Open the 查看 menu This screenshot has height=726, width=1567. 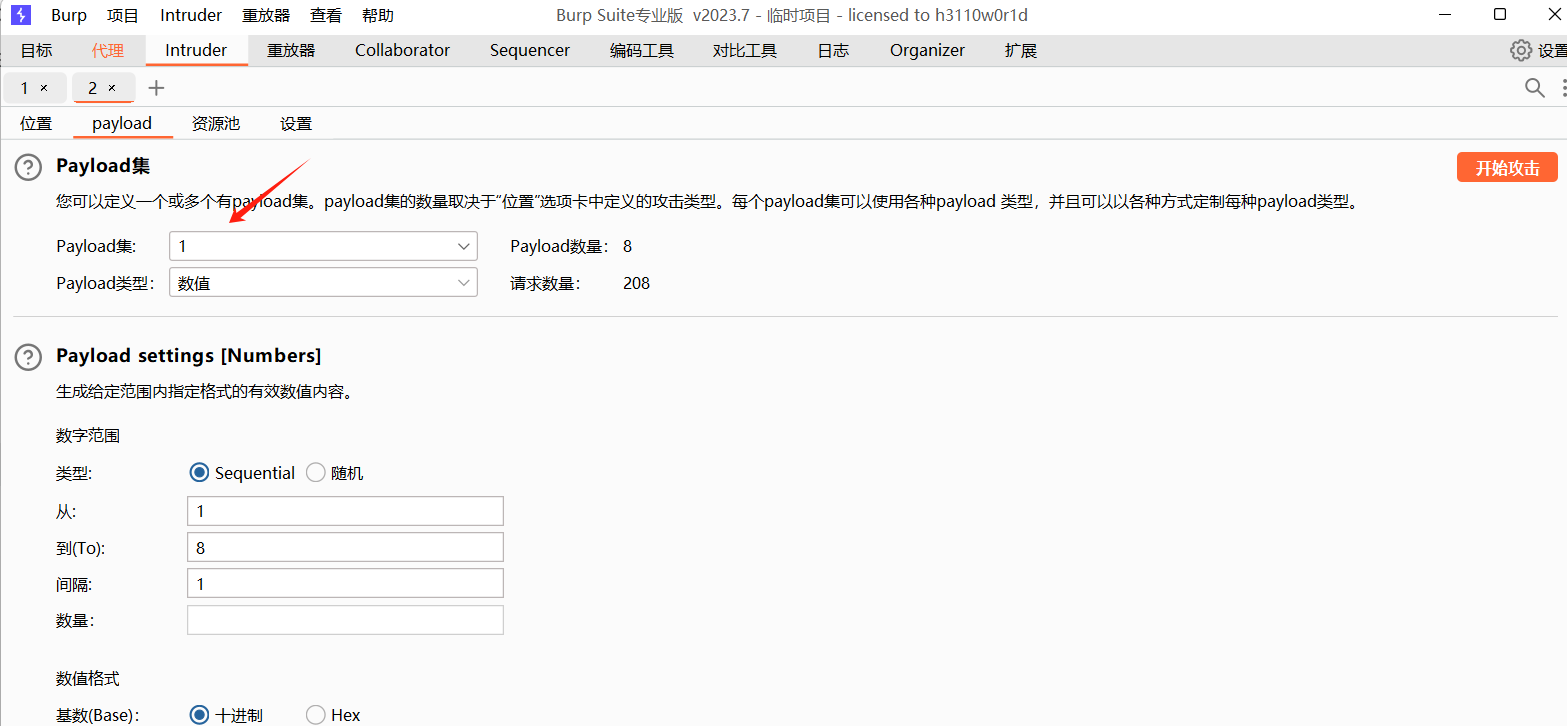(x=326, y=15)
